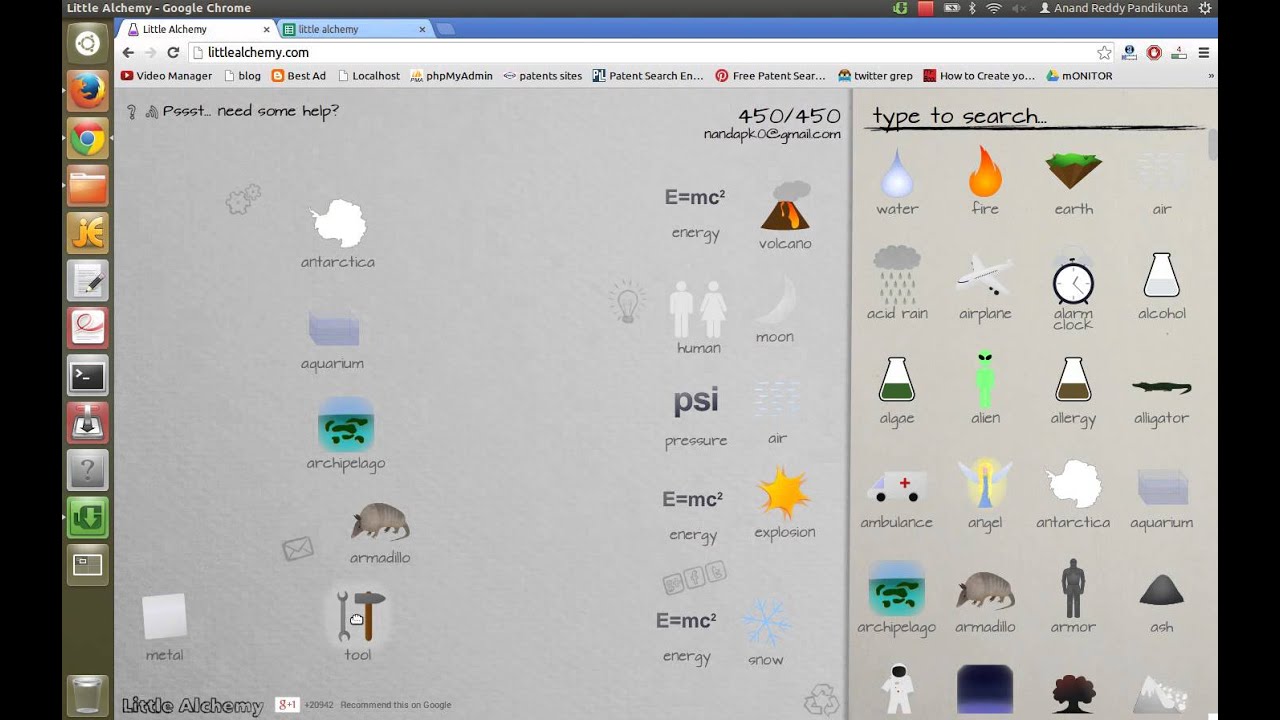This screenshot has height=720, width=1280.
Task: Select the alarm clock element in the library
Action: 1073,280
